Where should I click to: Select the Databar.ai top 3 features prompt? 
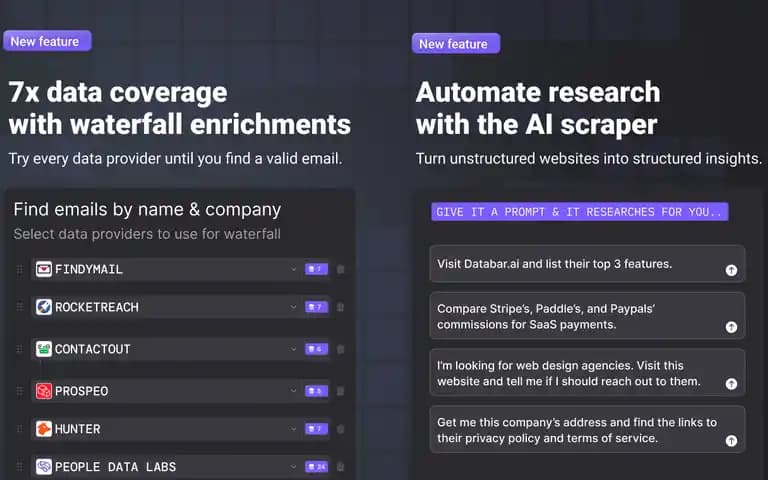(x=587, y=264)
